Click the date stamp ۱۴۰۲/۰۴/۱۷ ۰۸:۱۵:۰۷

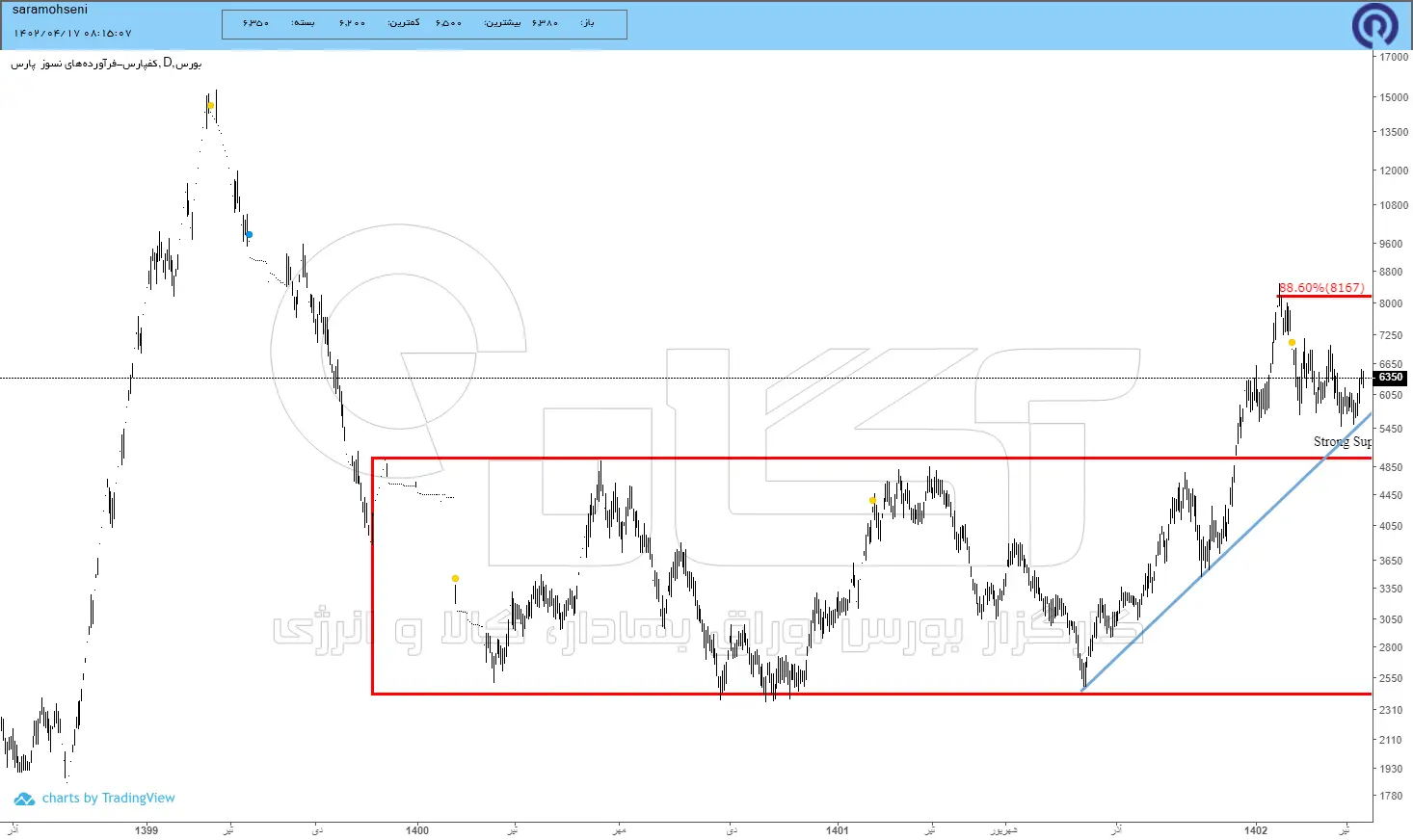[72, 34]
